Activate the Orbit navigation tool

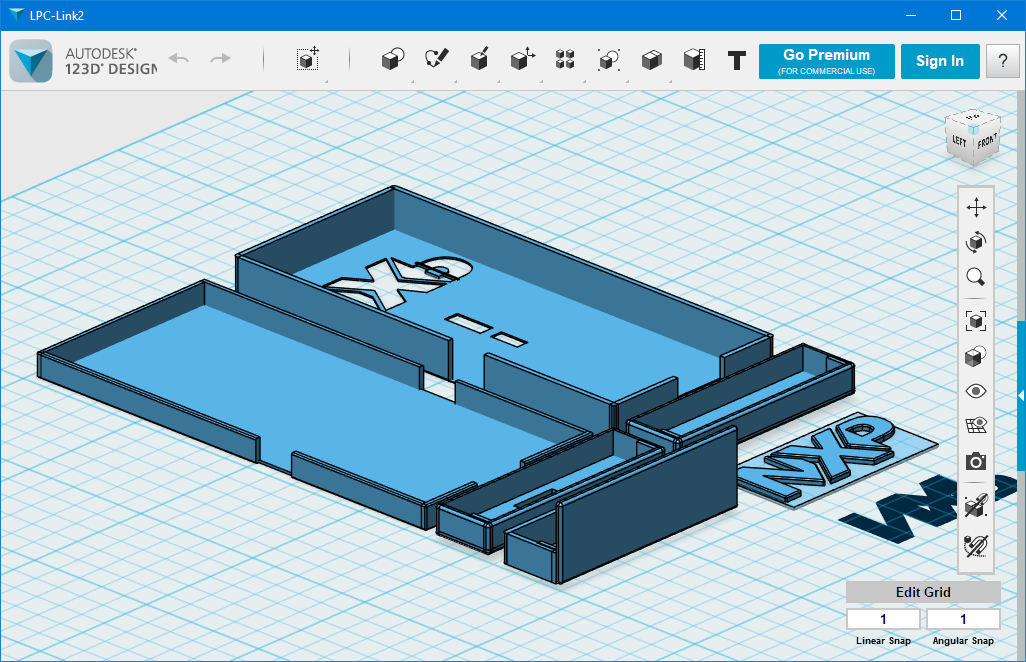pos(975,240)
